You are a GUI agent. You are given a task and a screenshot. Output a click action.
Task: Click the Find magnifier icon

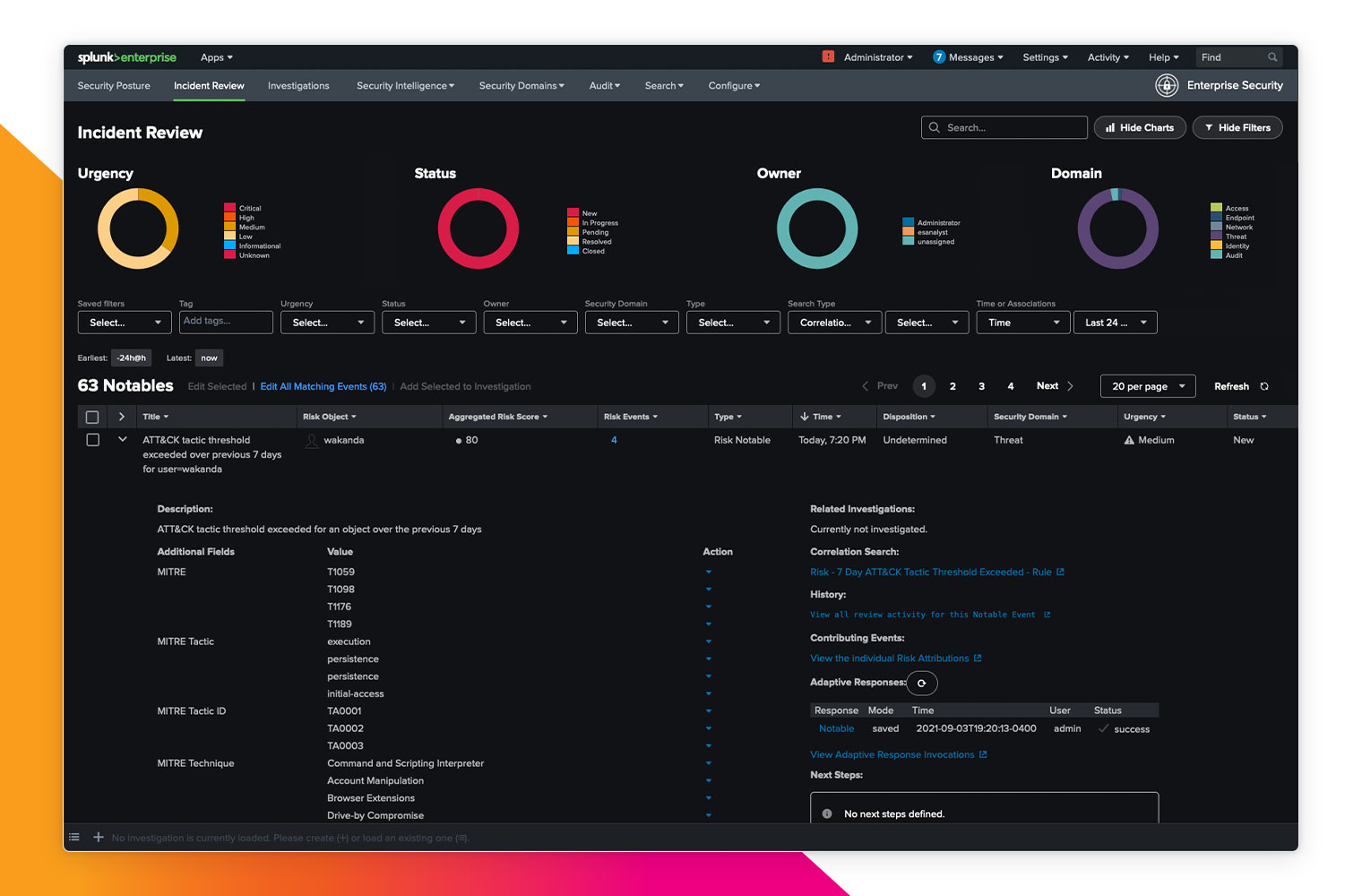pyautogui.click(x=1272, y=57)
